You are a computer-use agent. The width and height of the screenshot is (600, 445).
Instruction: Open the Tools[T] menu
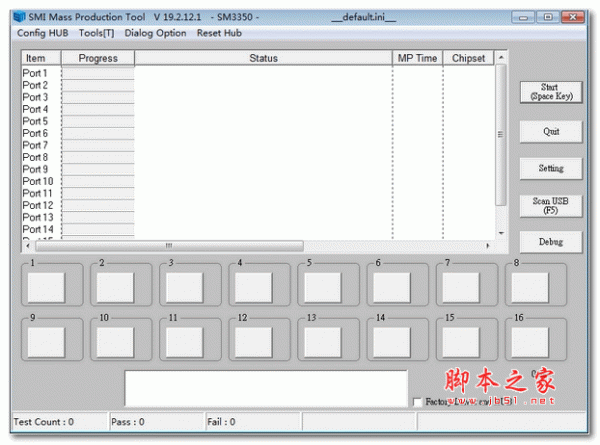[x=96, y=33]
